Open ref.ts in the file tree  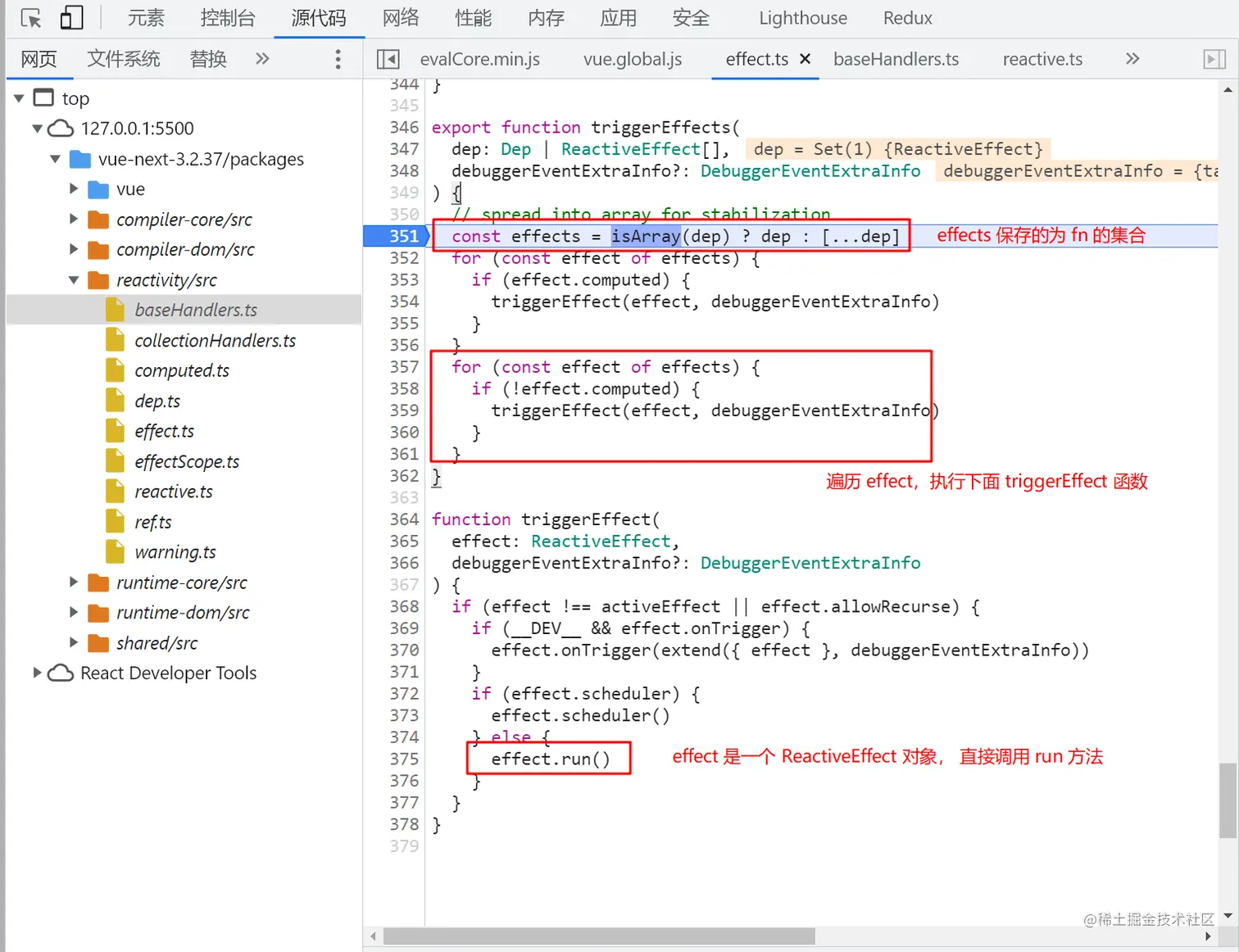pos(153,522)
